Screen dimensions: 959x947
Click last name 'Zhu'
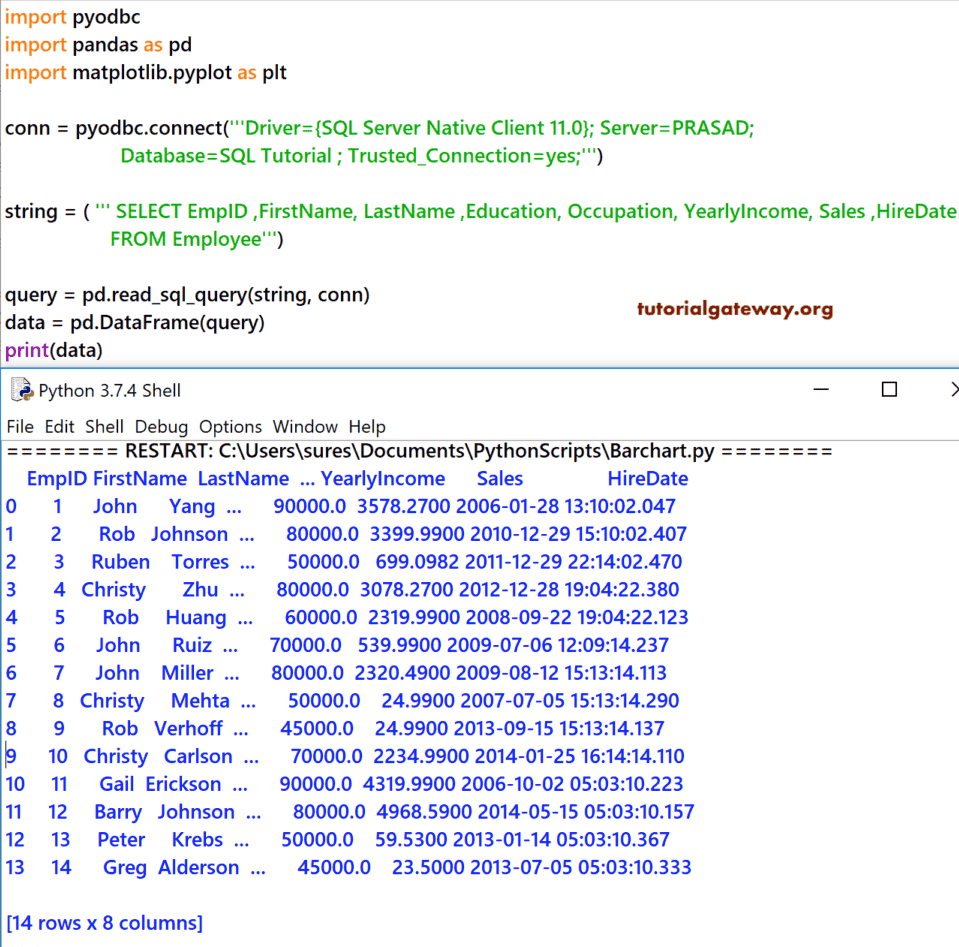click(x=200, y=590)
